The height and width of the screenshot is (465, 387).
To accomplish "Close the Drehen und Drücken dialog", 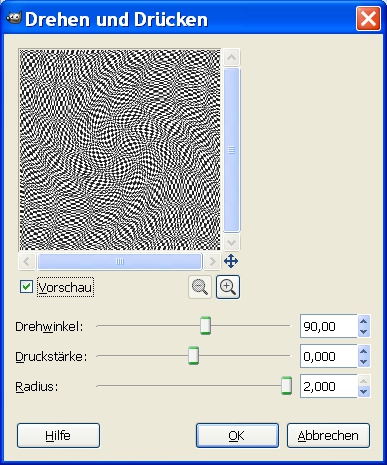I will pos(368,19).
